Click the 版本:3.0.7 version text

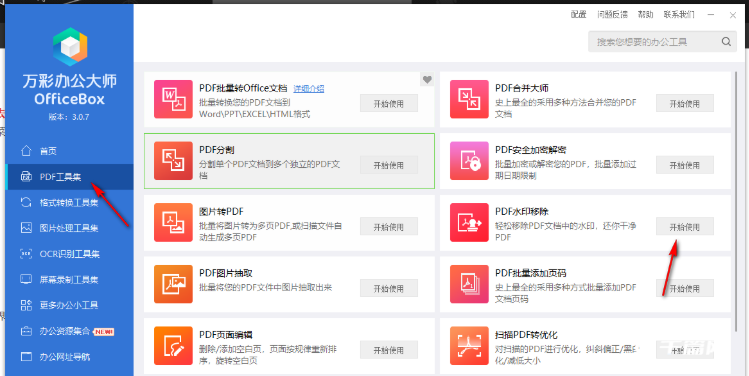[69, 117]
